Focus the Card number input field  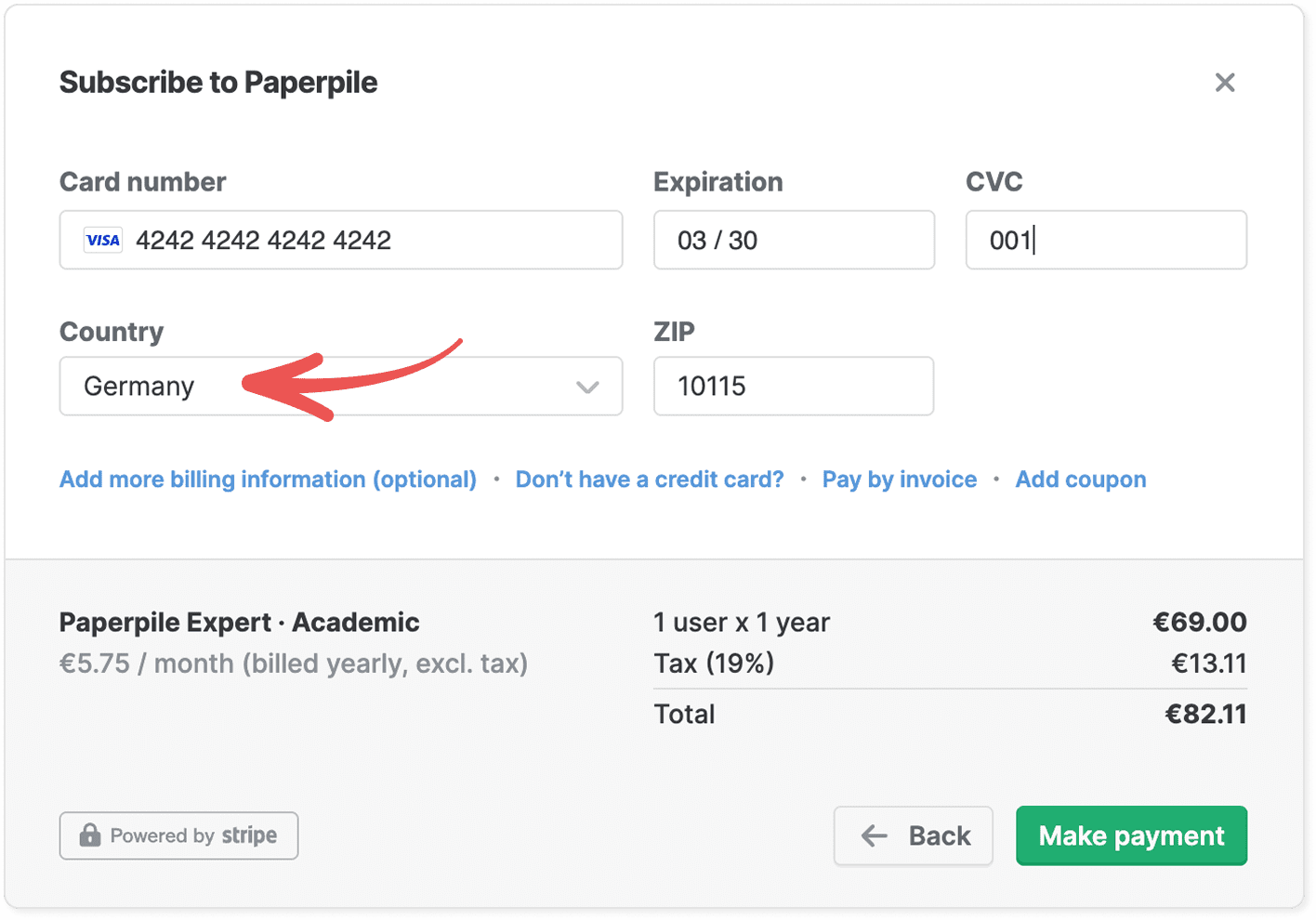pyautogui.click(x=372, y=241)
